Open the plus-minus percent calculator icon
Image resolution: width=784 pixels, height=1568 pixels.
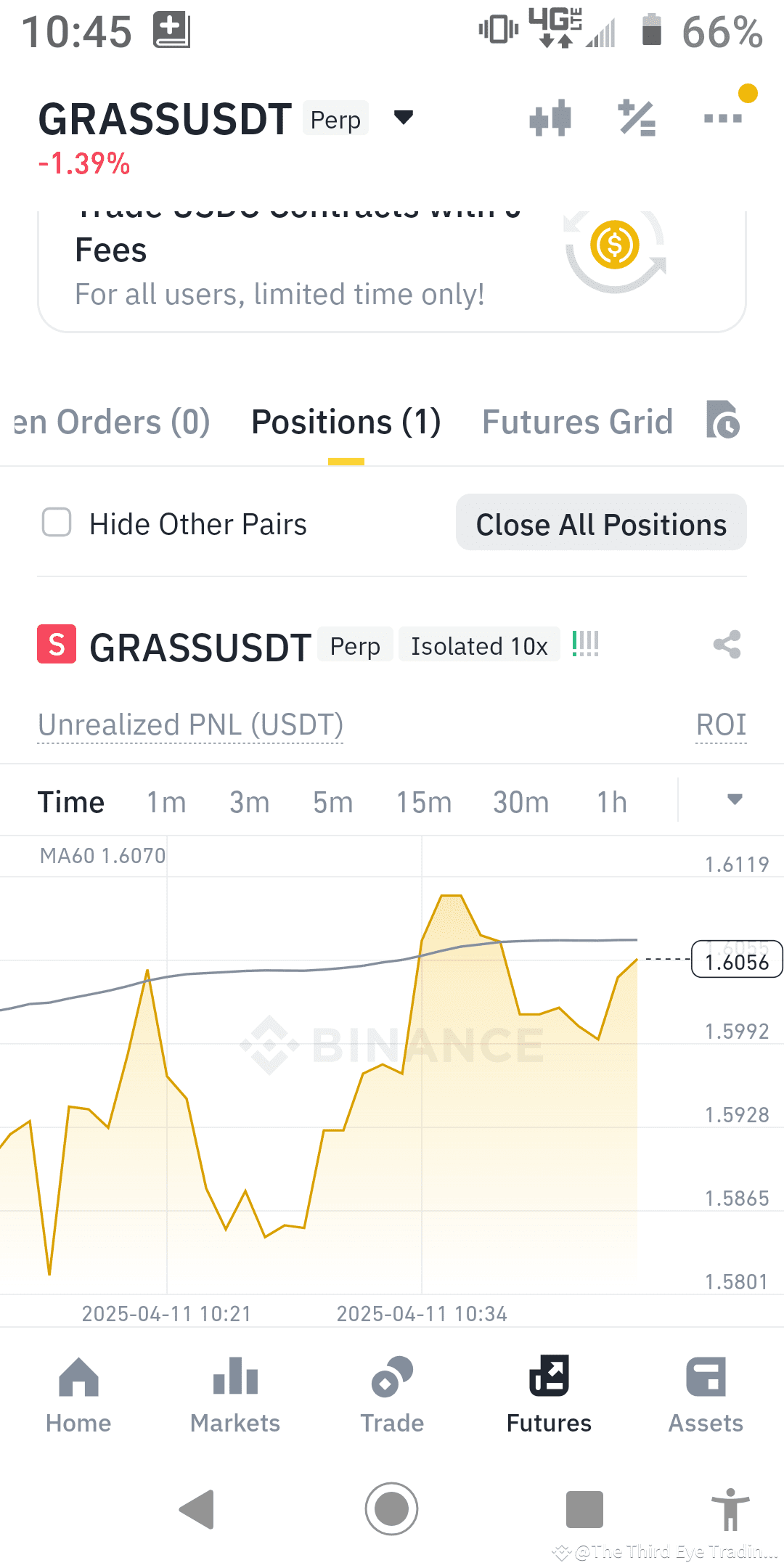point(637,118)
